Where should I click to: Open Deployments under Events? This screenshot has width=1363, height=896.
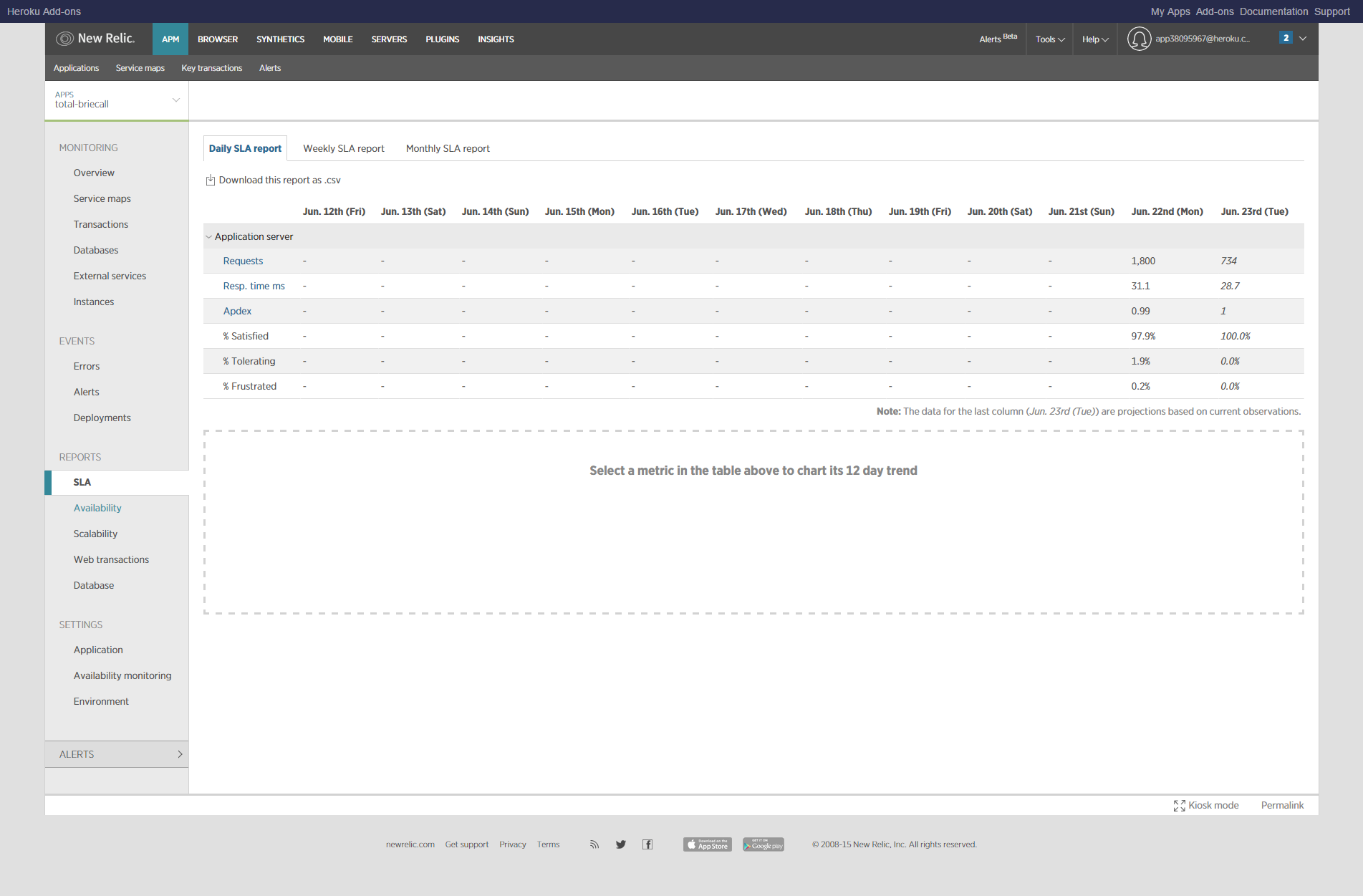point(102,418)
